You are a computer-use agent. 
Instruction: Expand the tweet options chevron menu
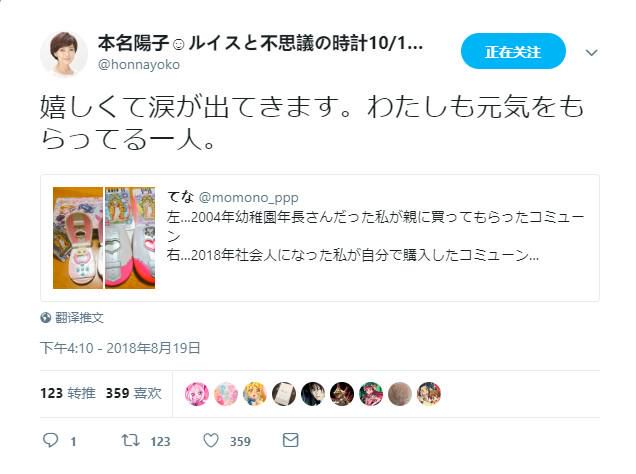591,53
